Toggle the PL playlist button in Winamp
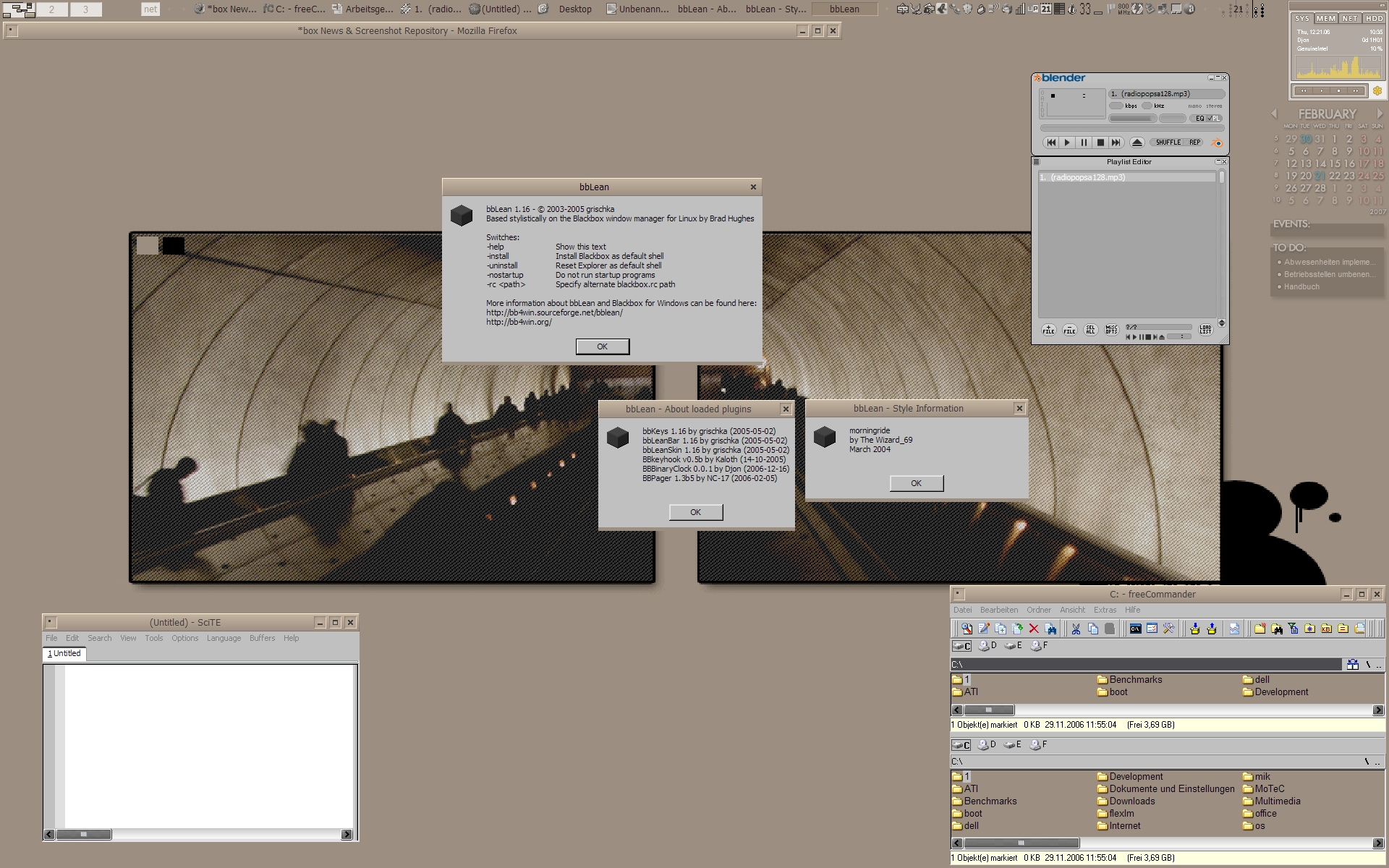The width and height of the screenshot is (1389, 868). click(1215, 119)
